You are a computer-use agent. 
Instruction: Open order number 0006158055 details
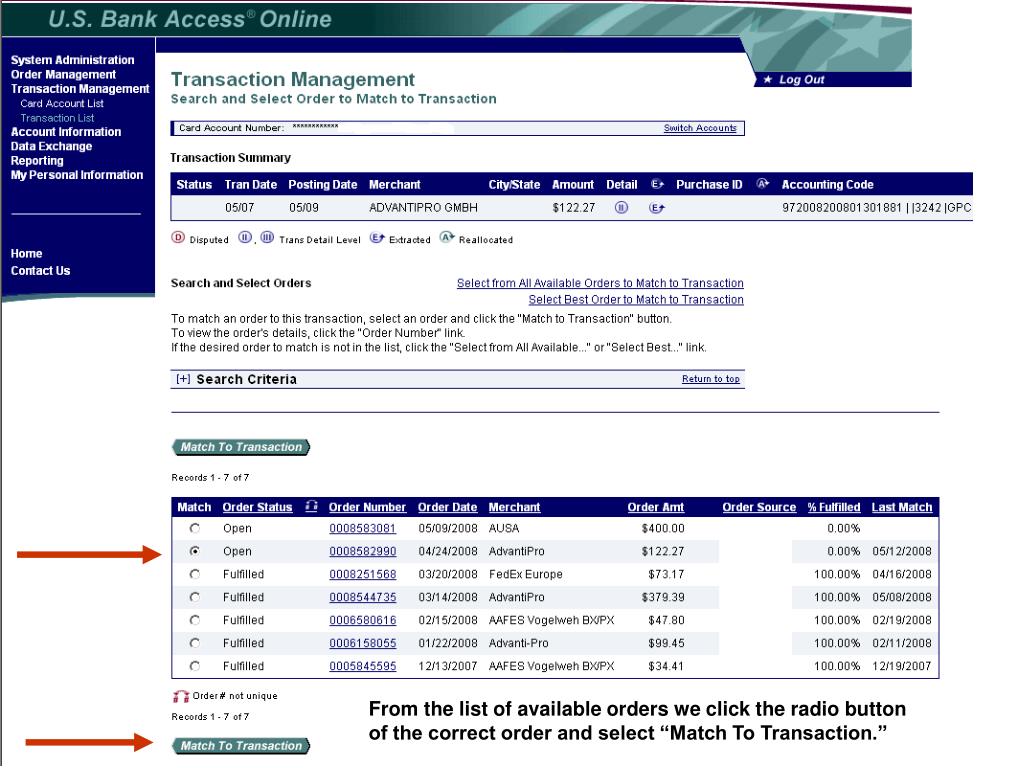(362, 643)
